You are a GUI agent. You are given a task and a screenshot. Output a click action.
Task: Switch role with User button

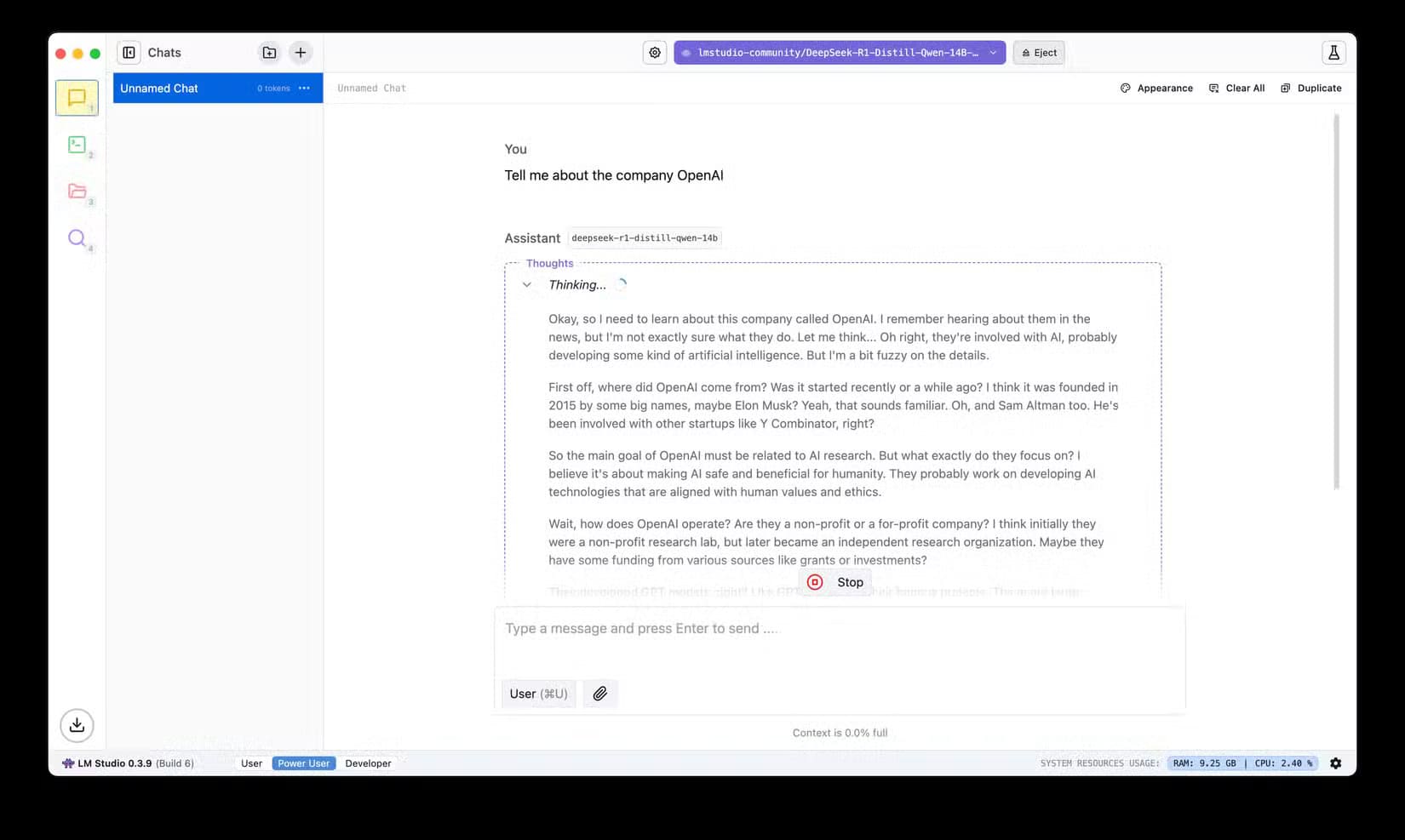tap(538, 694)
